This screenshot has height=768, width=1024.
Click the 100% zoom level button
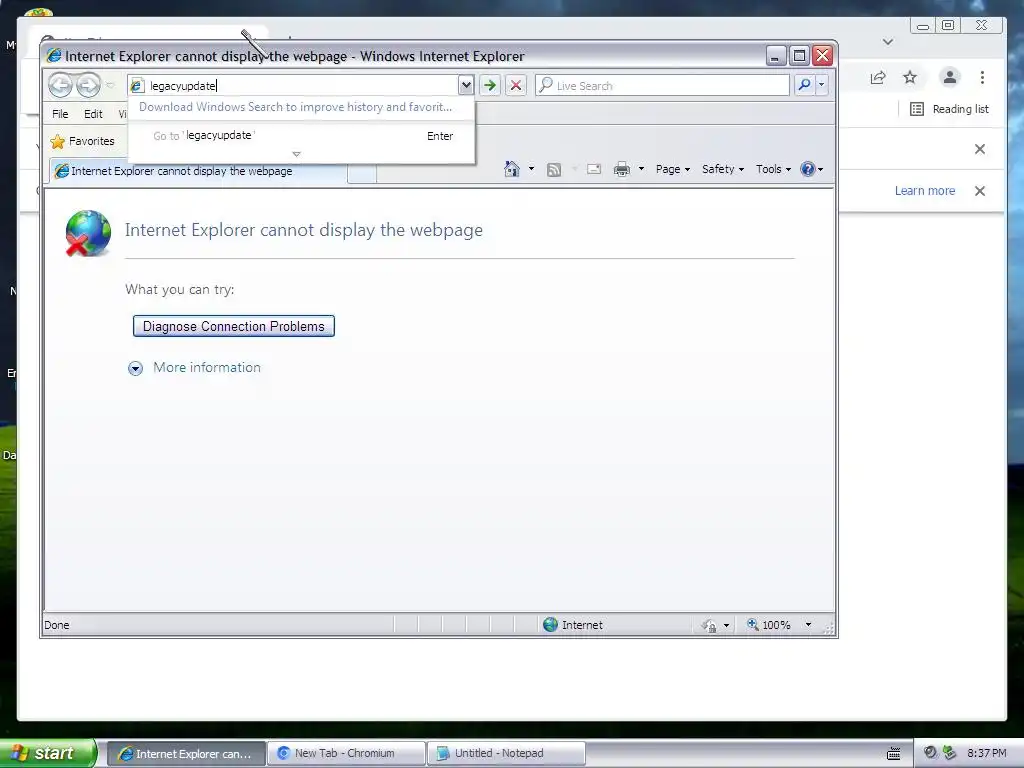pyautogui.click(x=769, y=625)
